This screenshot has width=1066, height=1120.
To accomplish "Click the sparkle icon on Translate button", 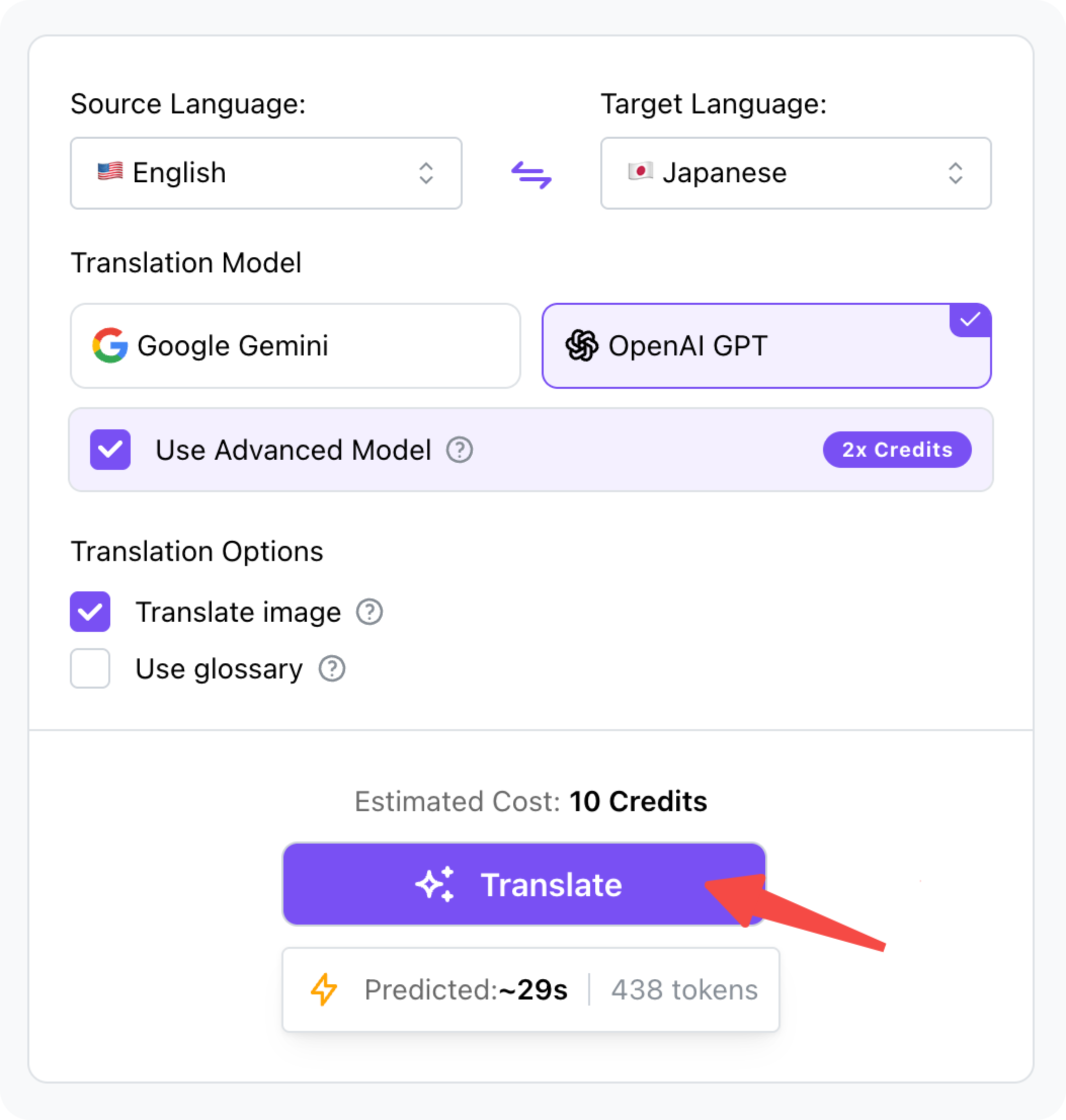I will pos(435,884).
